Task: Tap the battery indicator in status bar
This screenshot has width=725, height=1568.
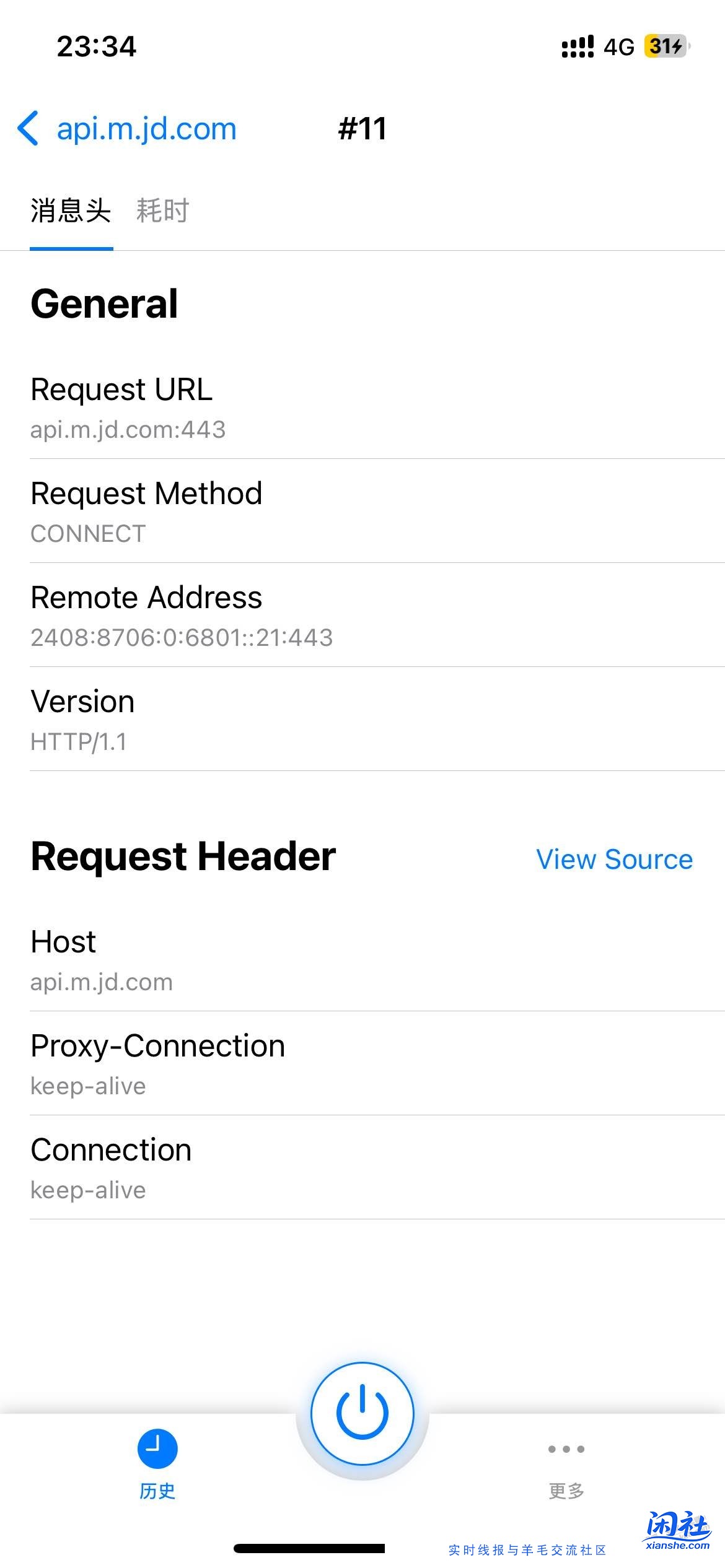Action: tap(667, 46)
